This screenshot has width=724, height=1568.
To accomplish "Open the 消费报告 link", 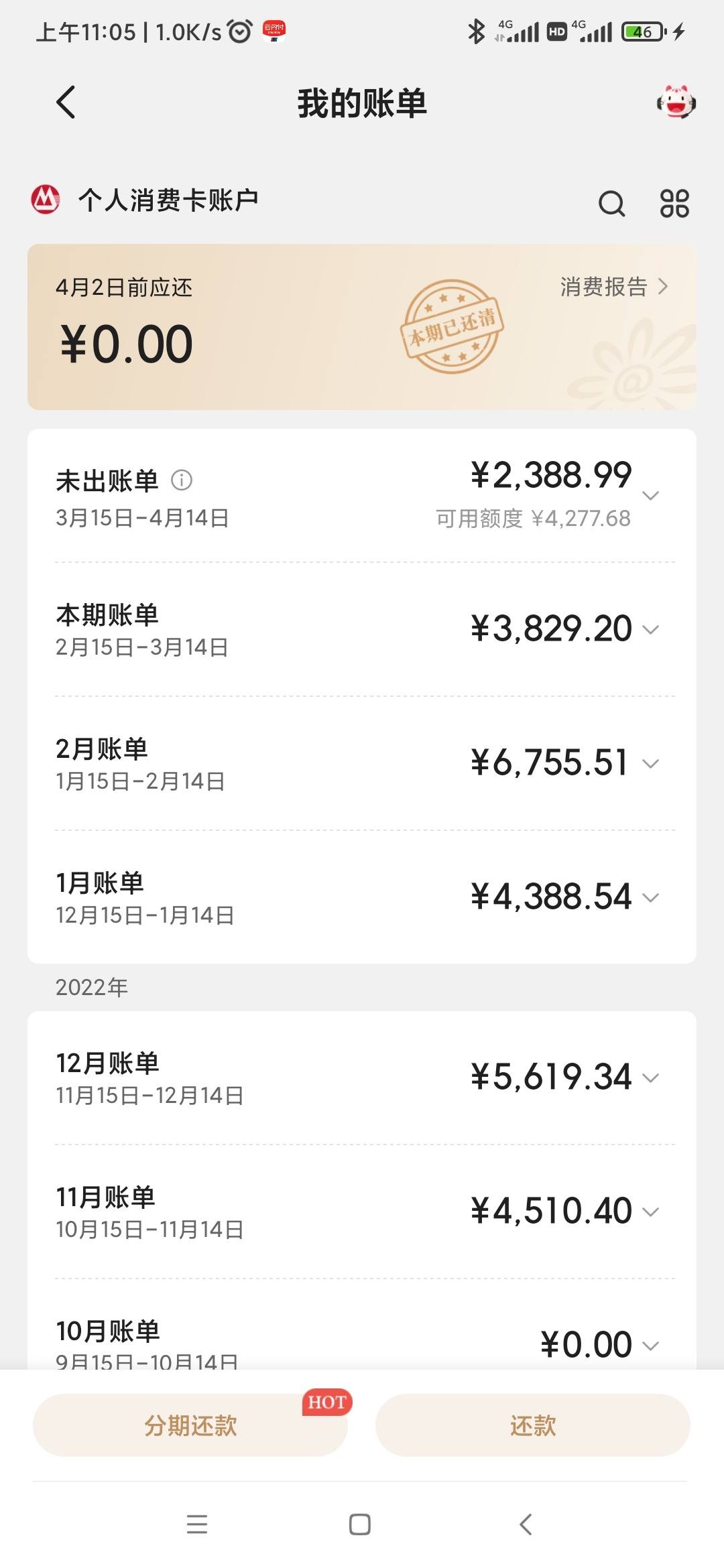I will pyautogui.click(x=614, y=287).
